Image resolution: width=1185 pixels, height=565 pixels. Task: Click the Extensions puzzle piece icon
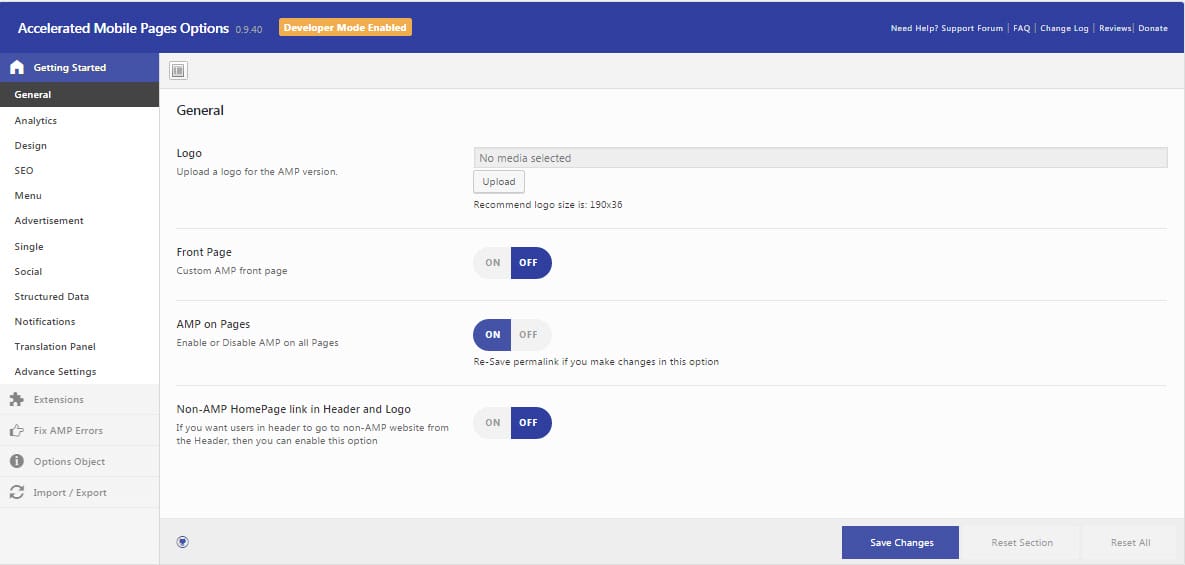(16, 399)
